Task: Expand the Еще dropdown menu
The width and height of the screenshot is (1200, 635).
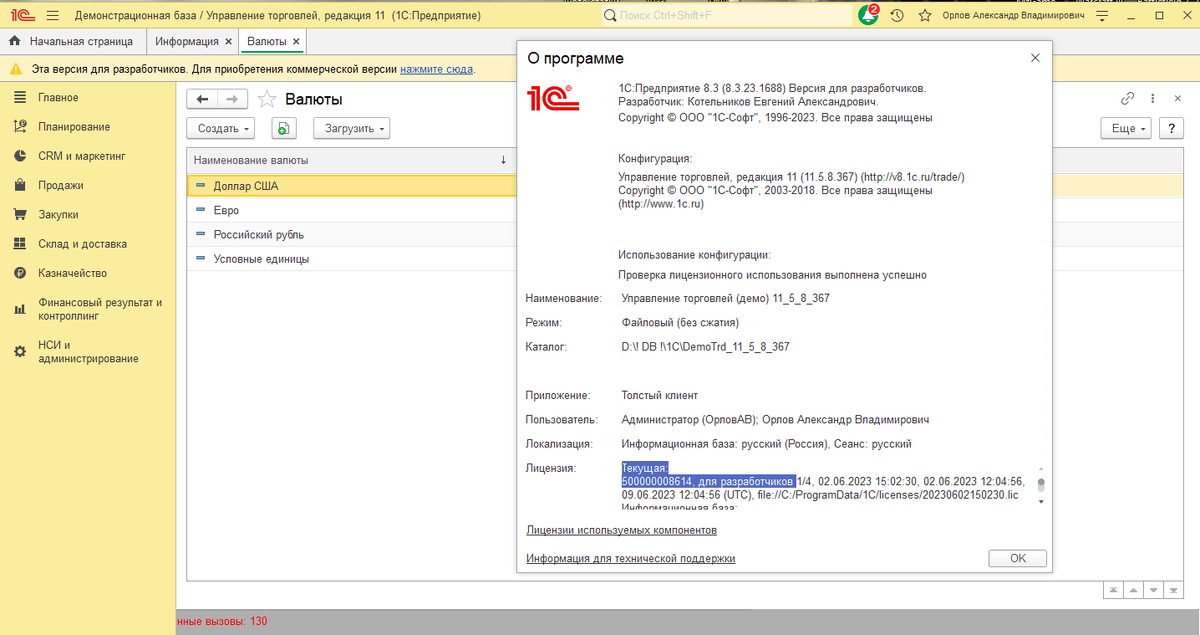Action: (x=1127, y=128)
